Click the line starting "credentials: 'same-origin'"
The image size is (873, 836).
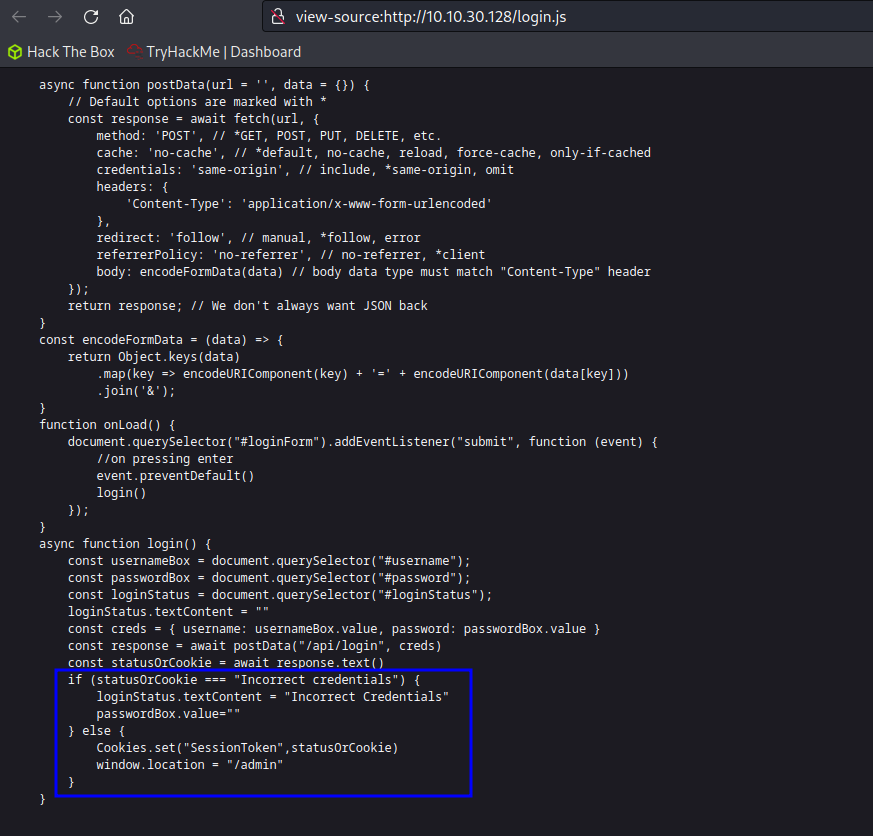(x=305, y=170)
